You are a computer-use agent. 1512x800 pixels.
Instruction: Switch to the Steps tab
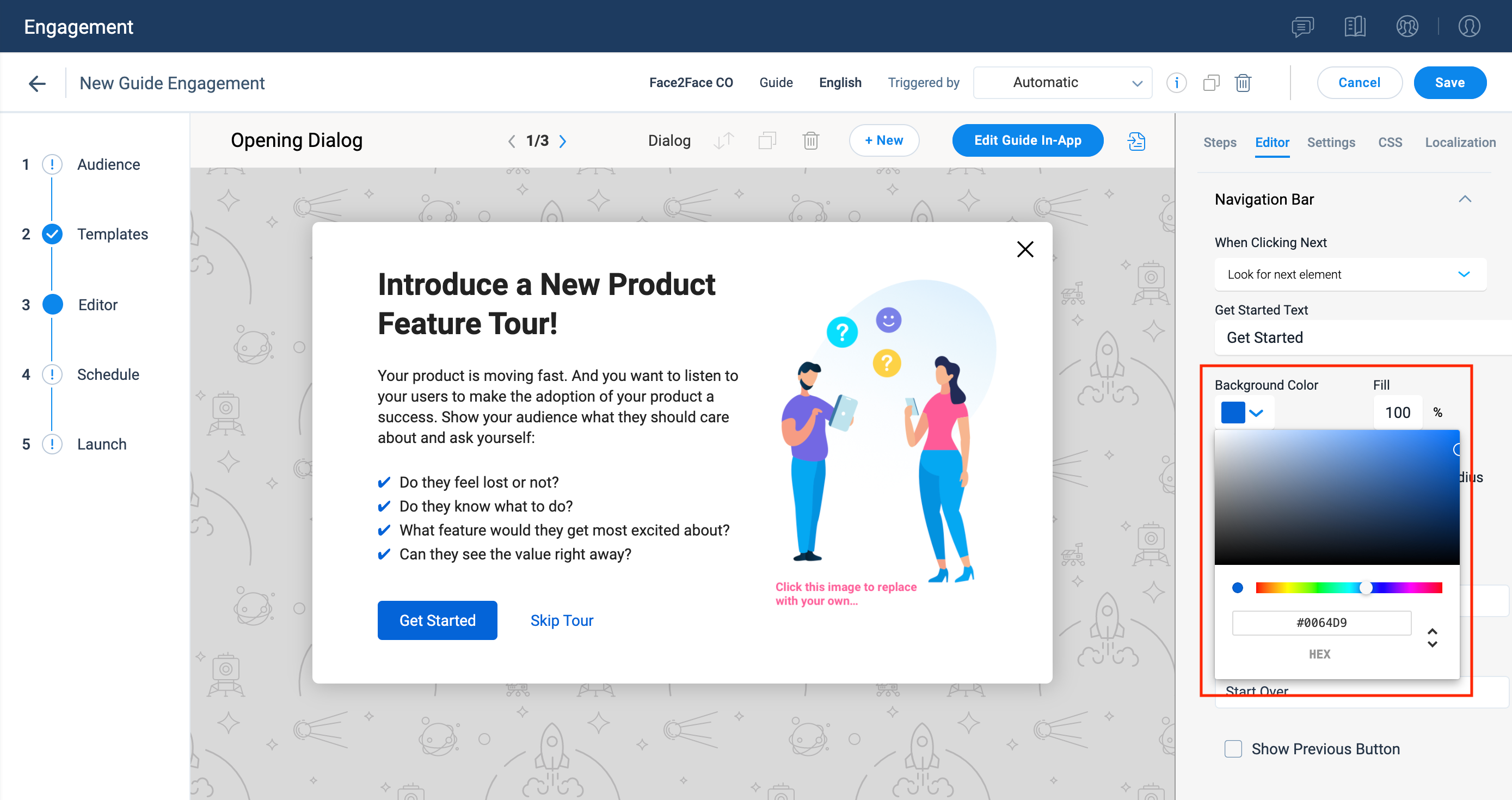pyautogui.click(x=1220, y=142)
